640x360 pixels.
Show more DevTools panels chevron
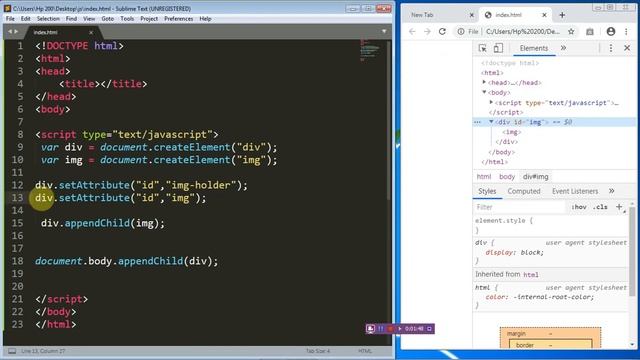coord(563,48)
